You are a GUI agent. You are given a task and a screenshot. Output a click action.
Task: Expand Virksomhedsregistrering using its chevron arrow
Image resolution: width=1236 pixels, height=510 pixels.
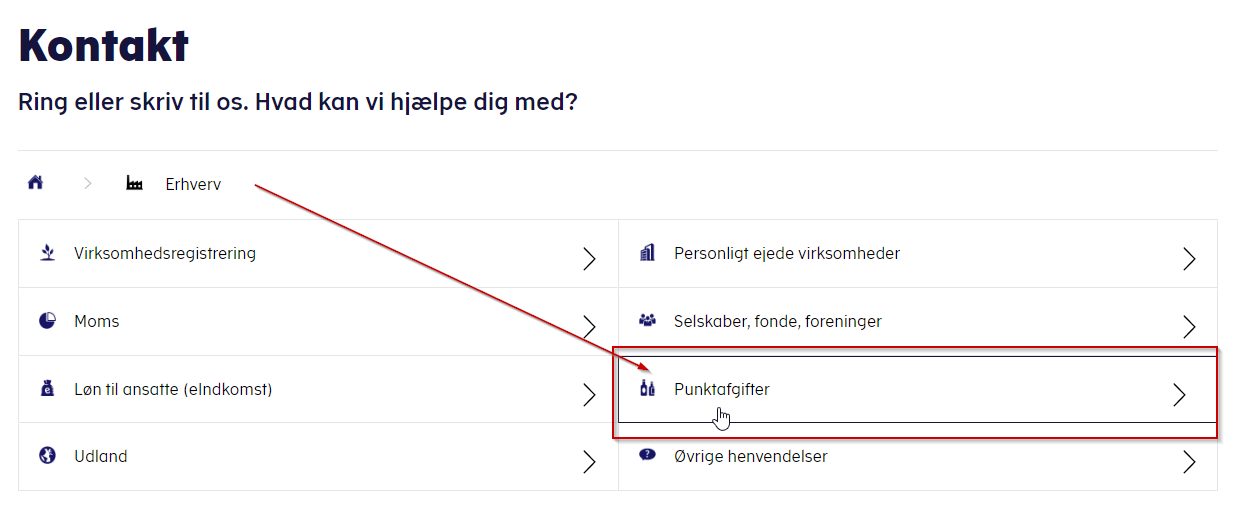pyautogui.click(x=589, y=259)
